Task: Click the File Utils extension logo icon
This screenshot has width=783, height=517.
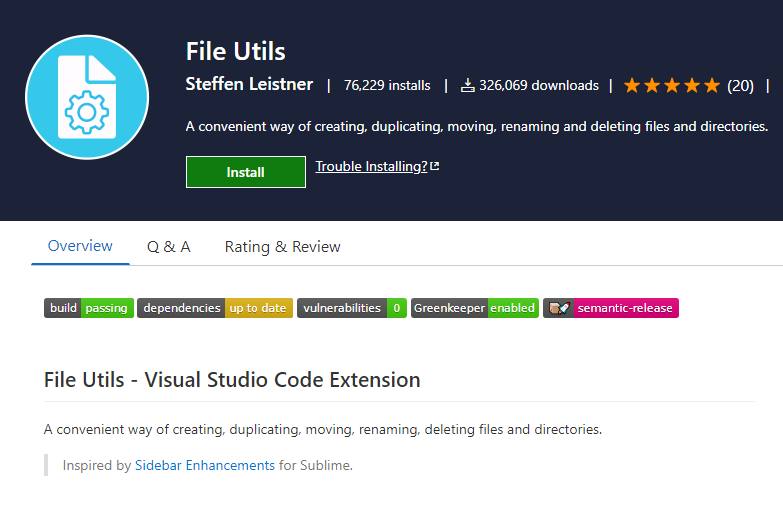Action: 87,97
